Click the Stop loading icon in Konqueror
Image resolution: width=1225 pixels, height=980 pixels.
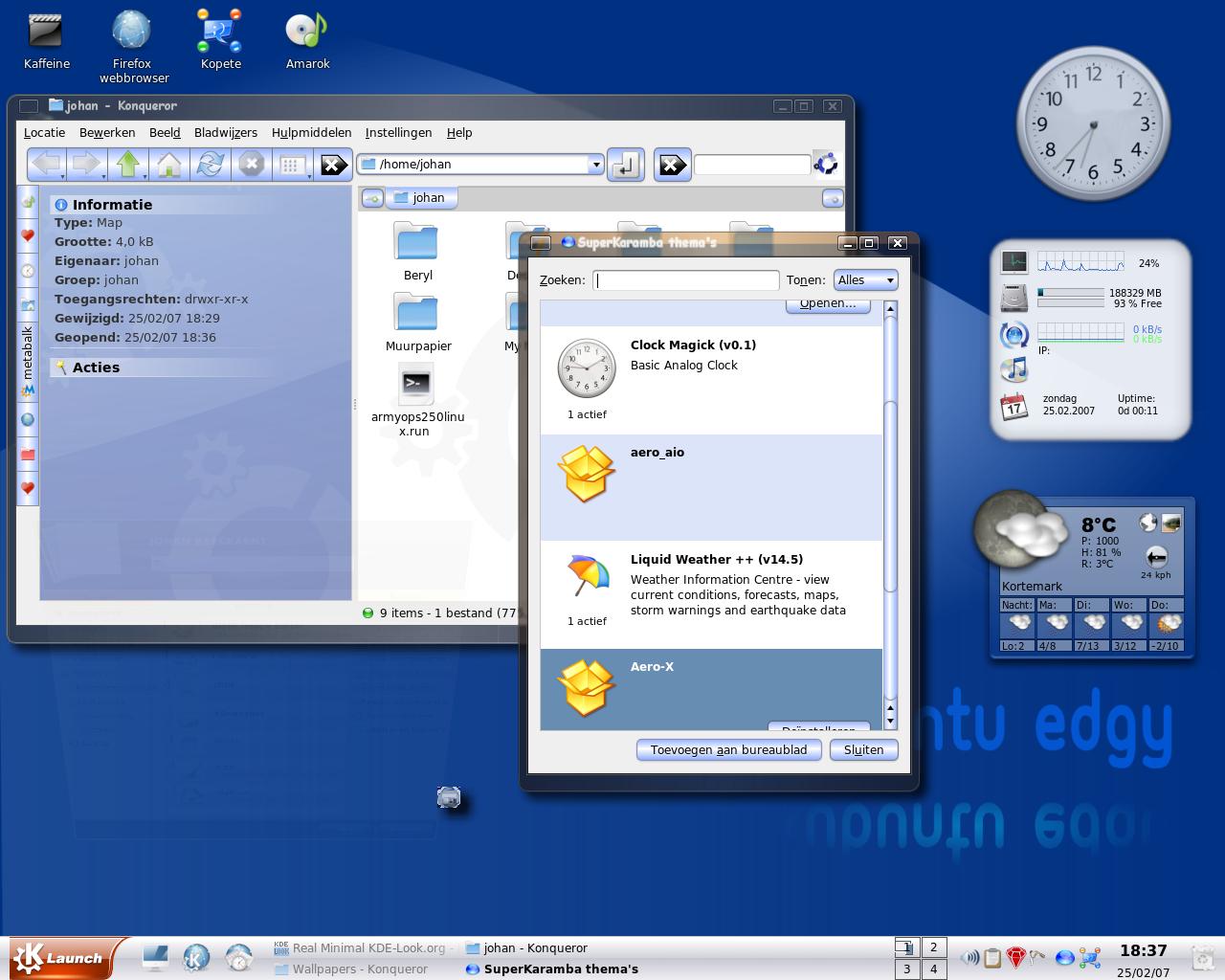pyautogui.click(x=251, y=165)
